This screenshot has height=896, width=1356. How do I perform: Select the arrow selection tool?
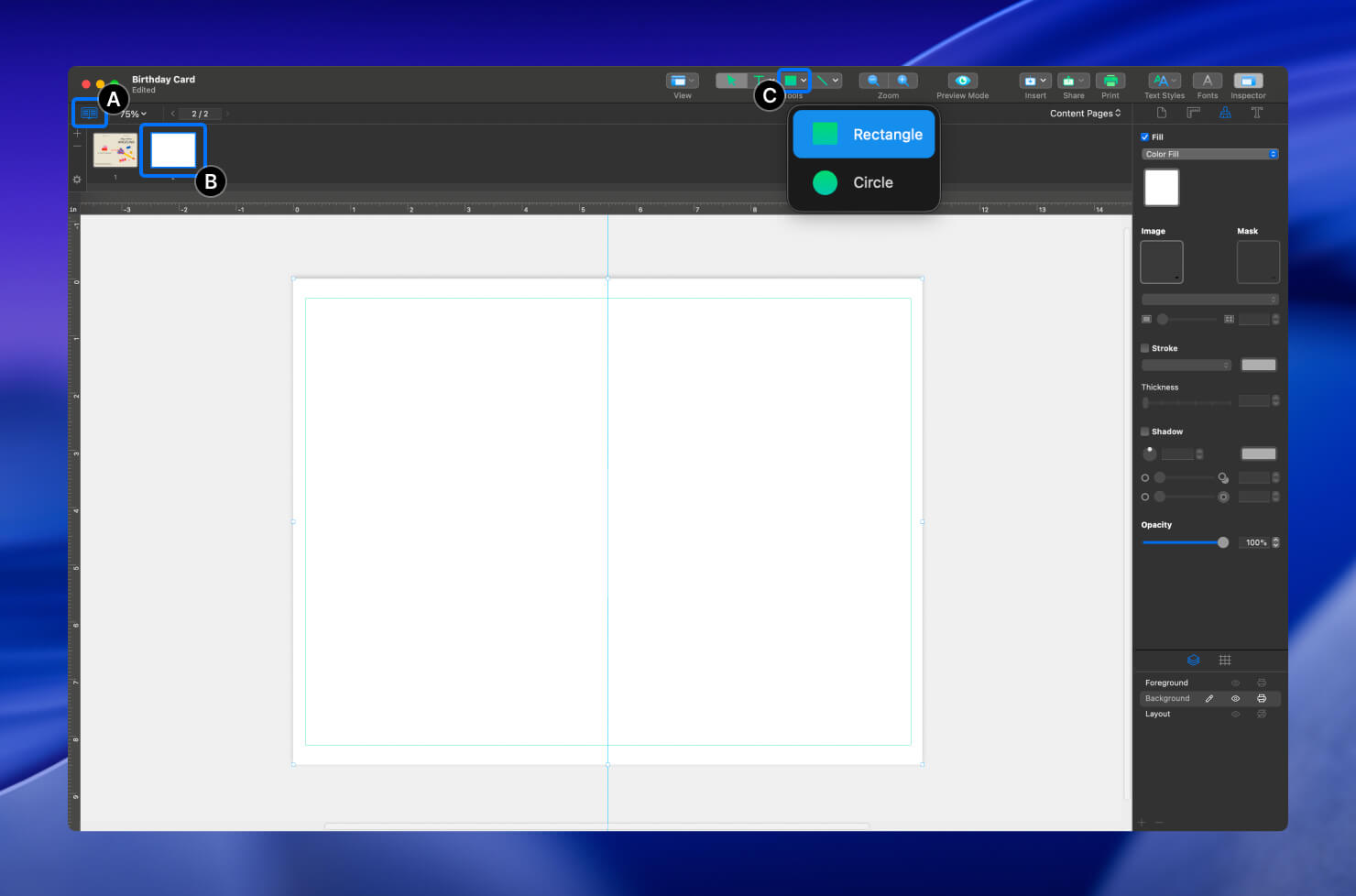[x=731, y=81]
